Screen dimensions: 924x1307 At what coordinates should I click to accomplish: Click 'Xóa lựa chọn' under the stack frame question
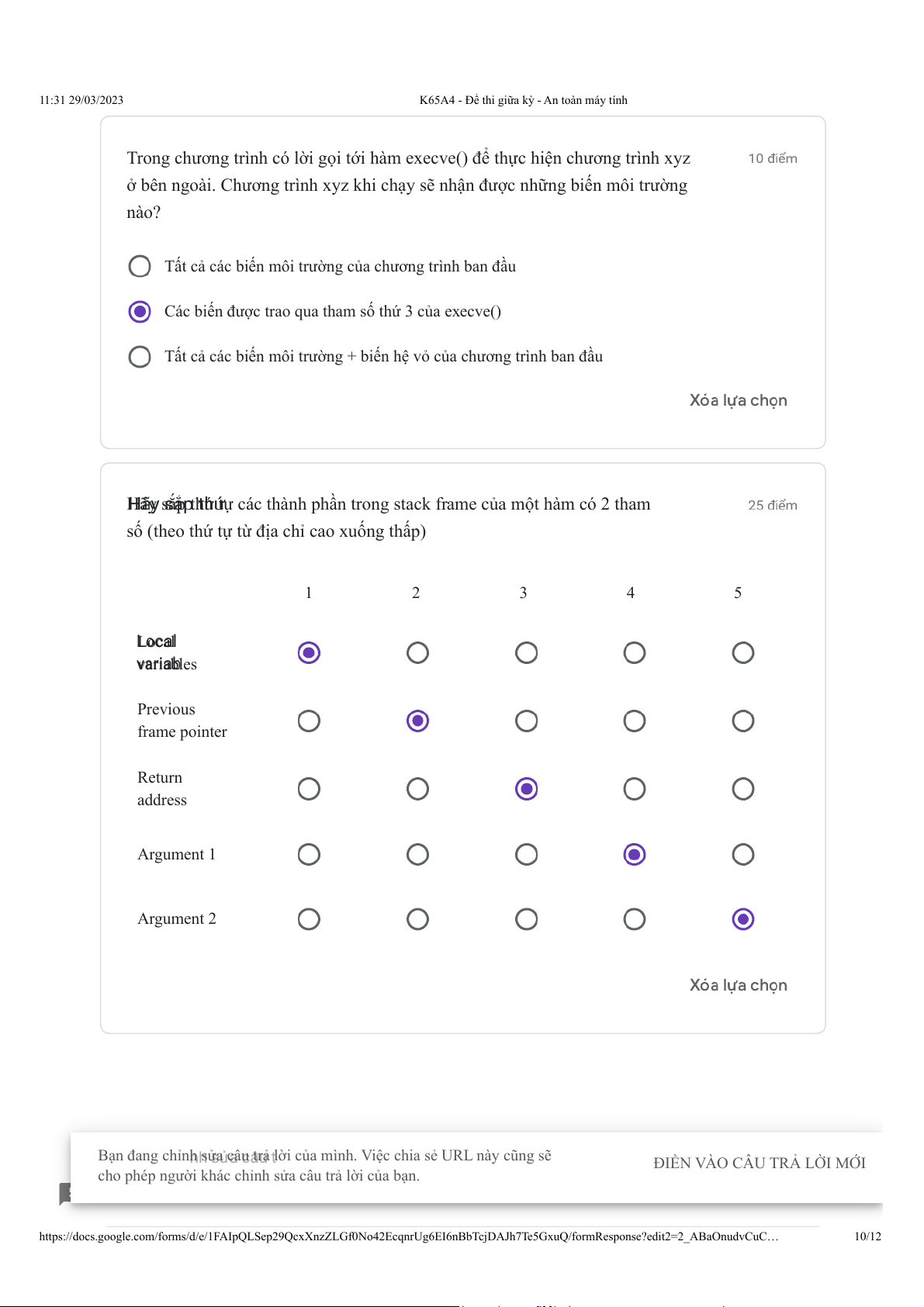pyautogui.click(x=738, y=985)
